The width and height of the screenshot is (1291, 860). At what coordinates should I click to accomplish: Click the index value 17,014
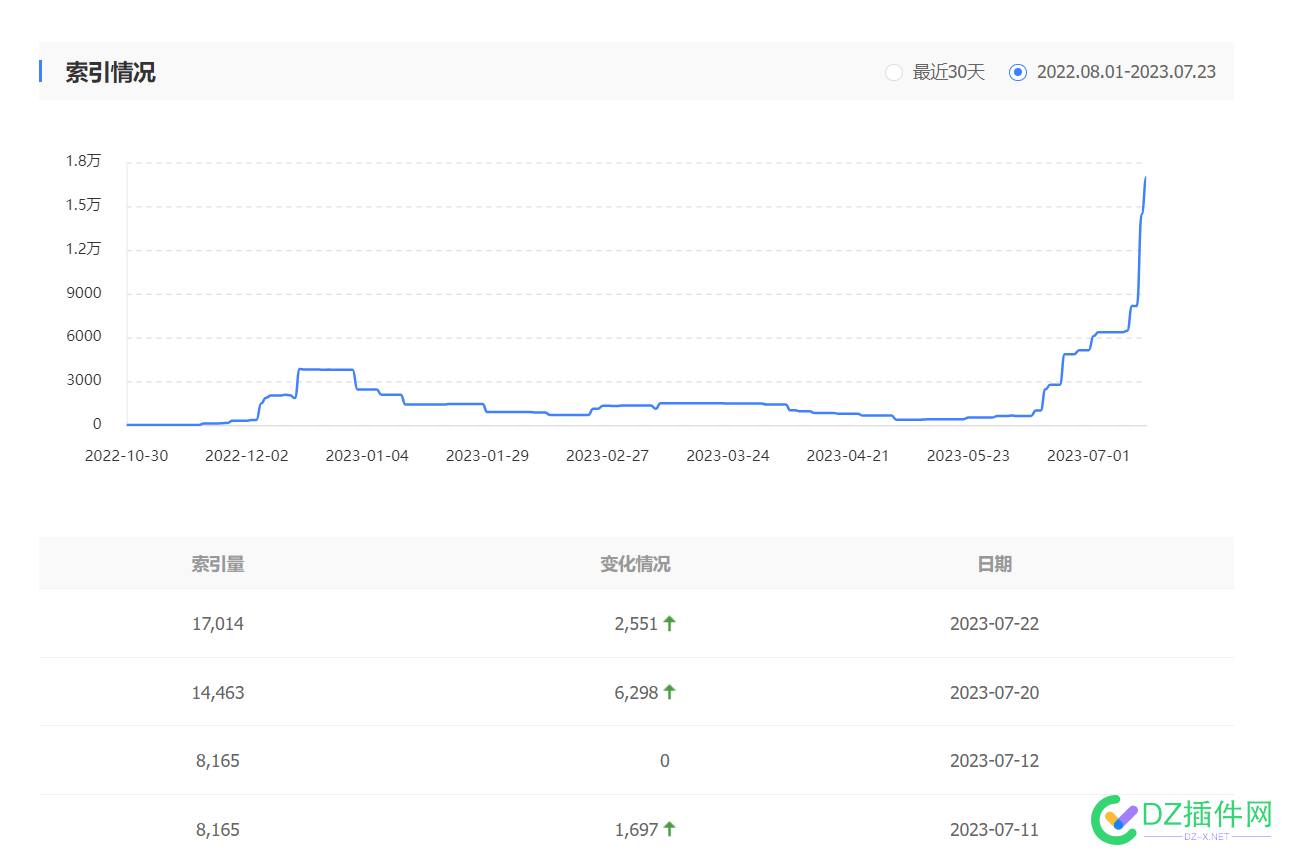[x=218, y=624]
